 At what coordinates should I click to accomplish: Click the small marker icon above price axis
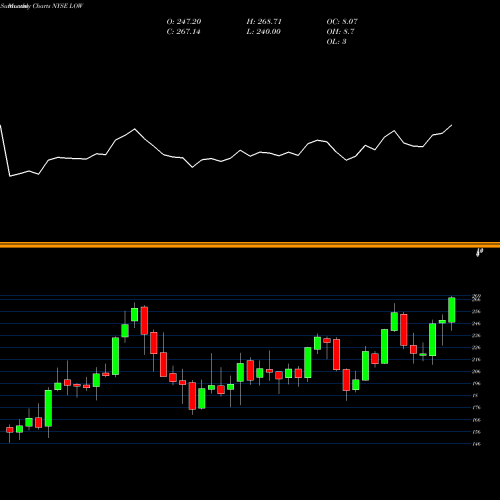(x=479, y=252)
